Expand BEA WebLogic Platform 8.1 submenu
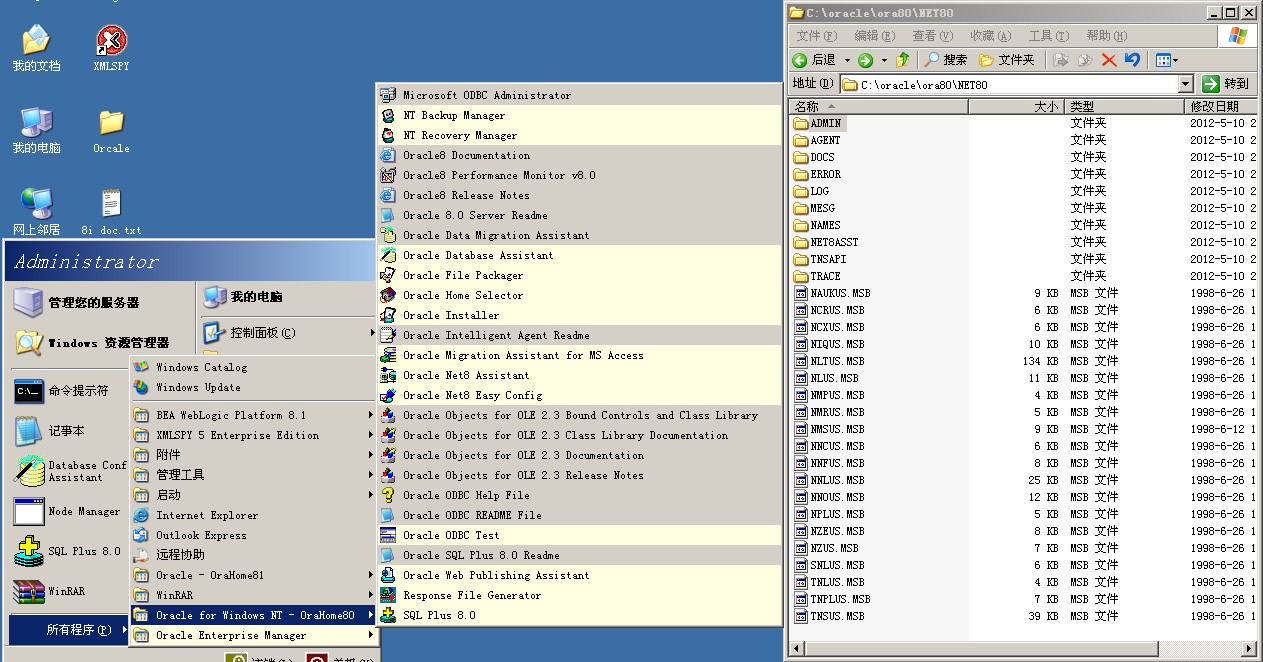Viewport: 1263px width, 662px height. (x=253, y=415)
